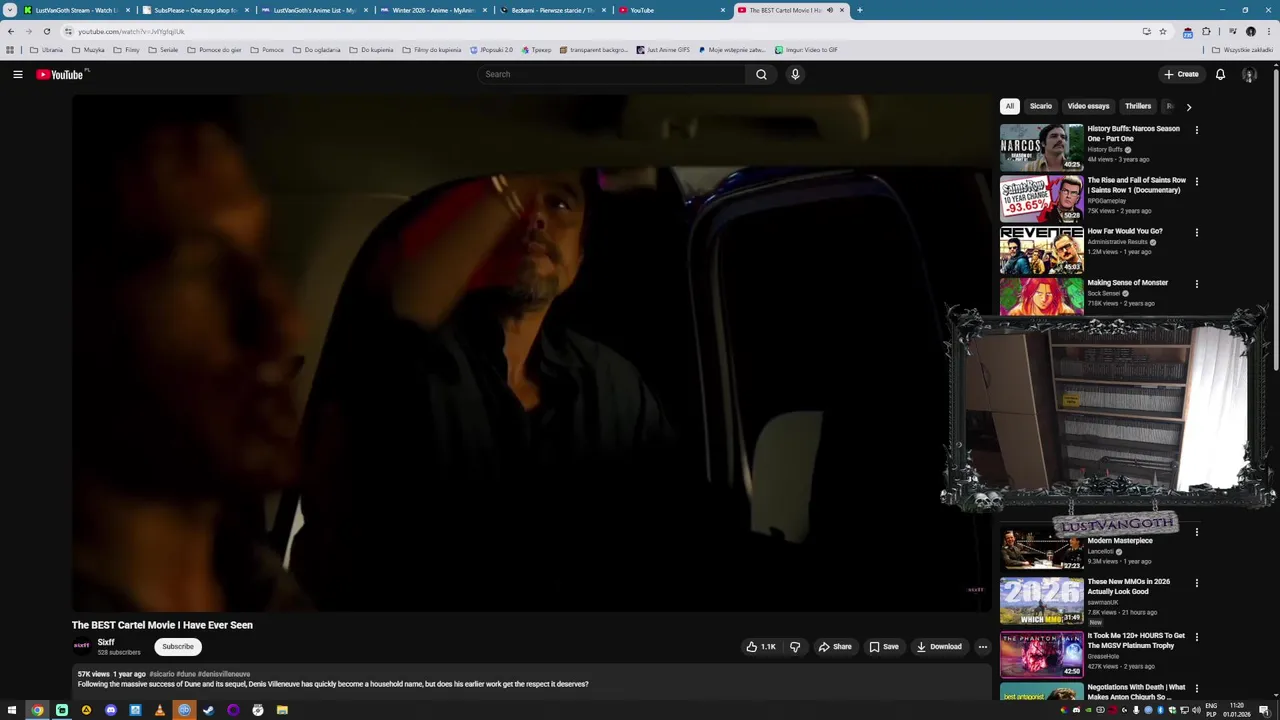Open YouTube notifications bell

coord(1220,74)
